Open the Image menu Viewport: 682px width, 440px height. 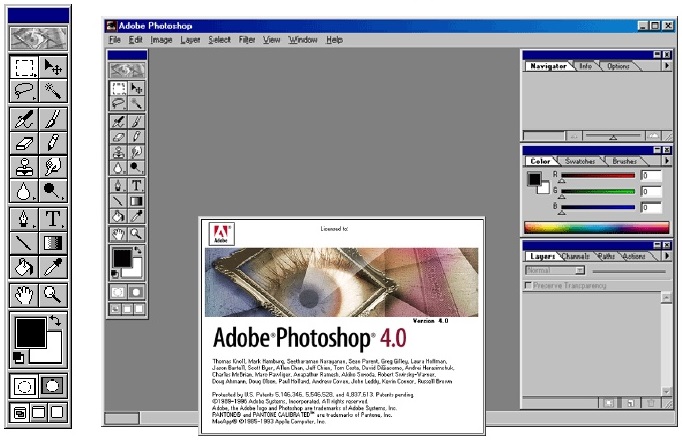(x=161, y=40)
